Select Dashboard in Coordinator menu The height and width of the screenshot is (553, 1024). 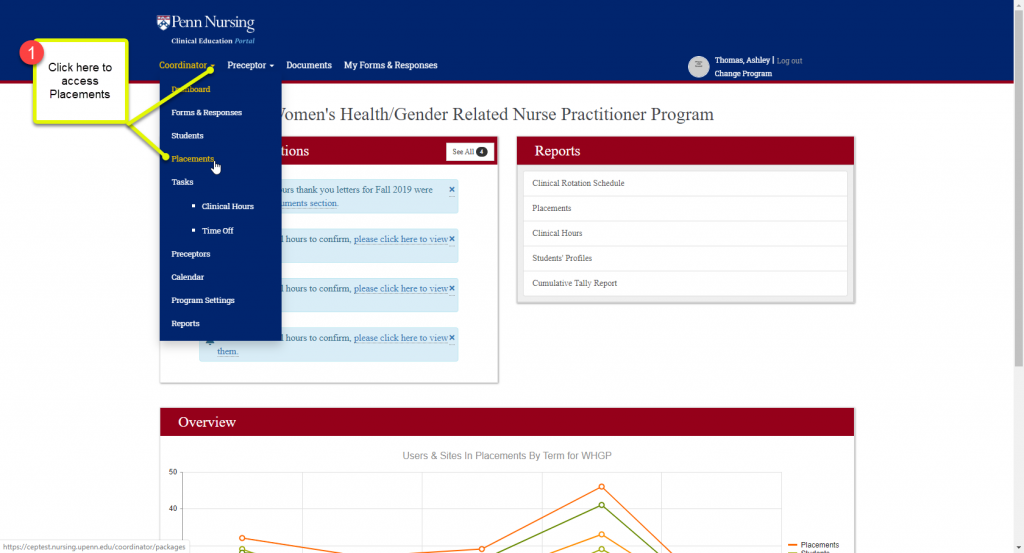191,89
